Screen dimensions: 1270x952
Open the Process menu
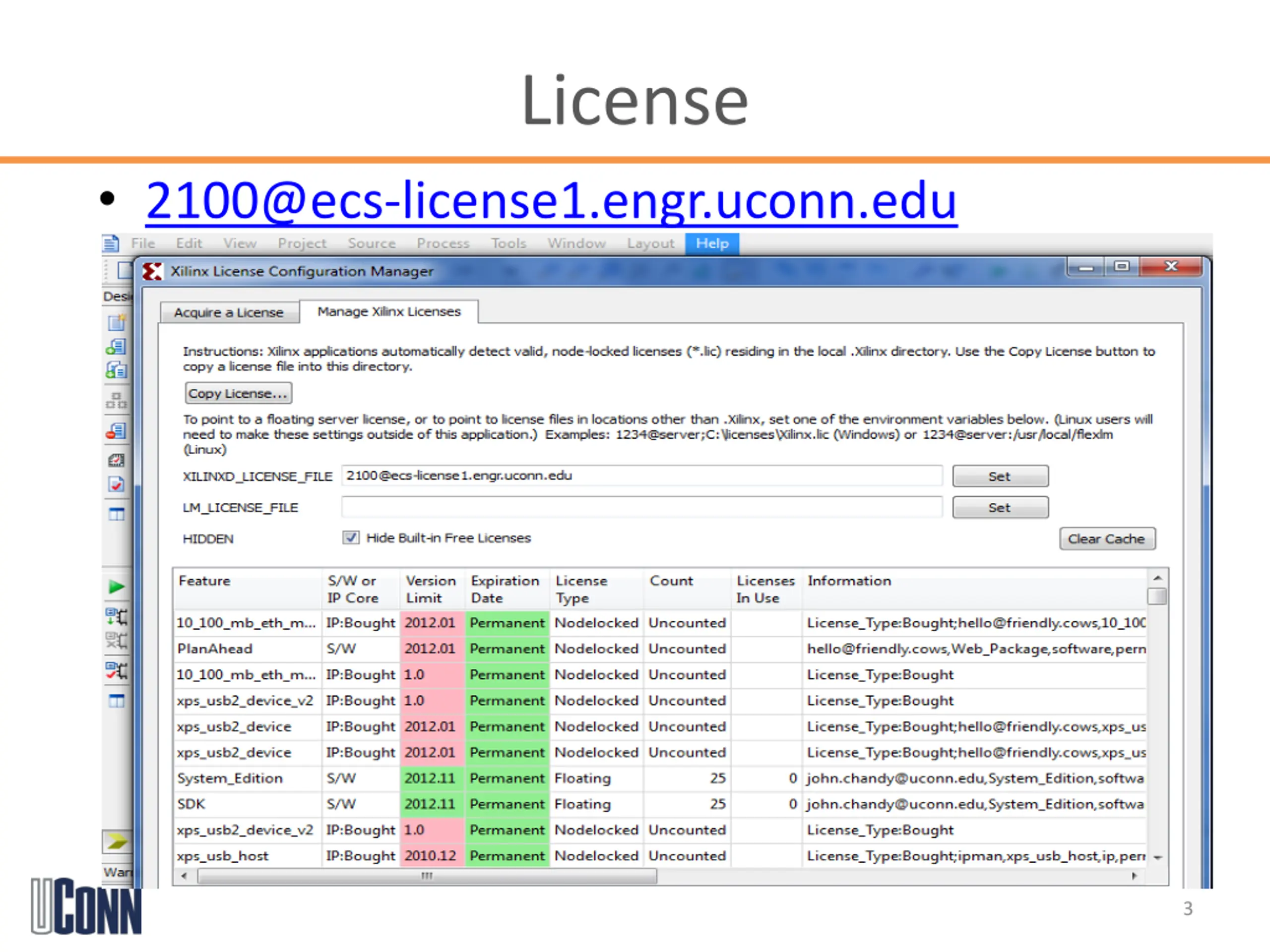[443, 243]
